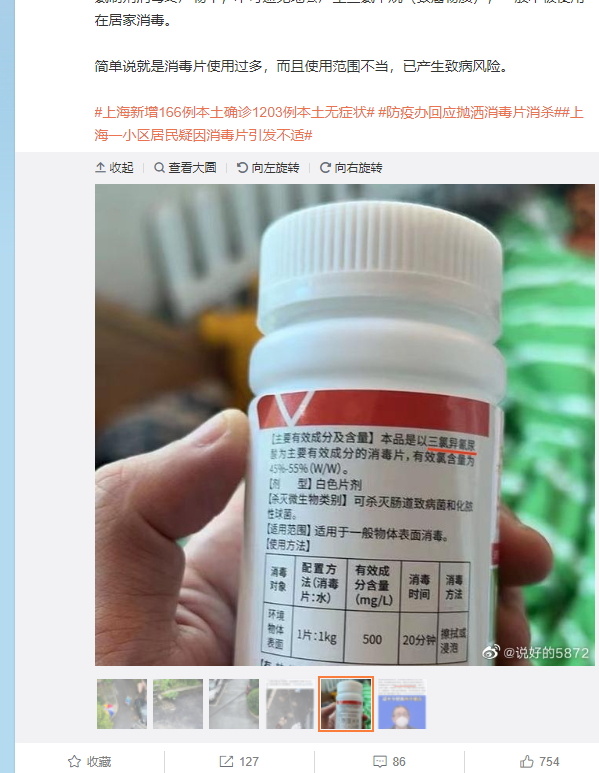Open 查看大图 to view full-size image
Viewport: 599px width, 773px height.
point(185,168)
